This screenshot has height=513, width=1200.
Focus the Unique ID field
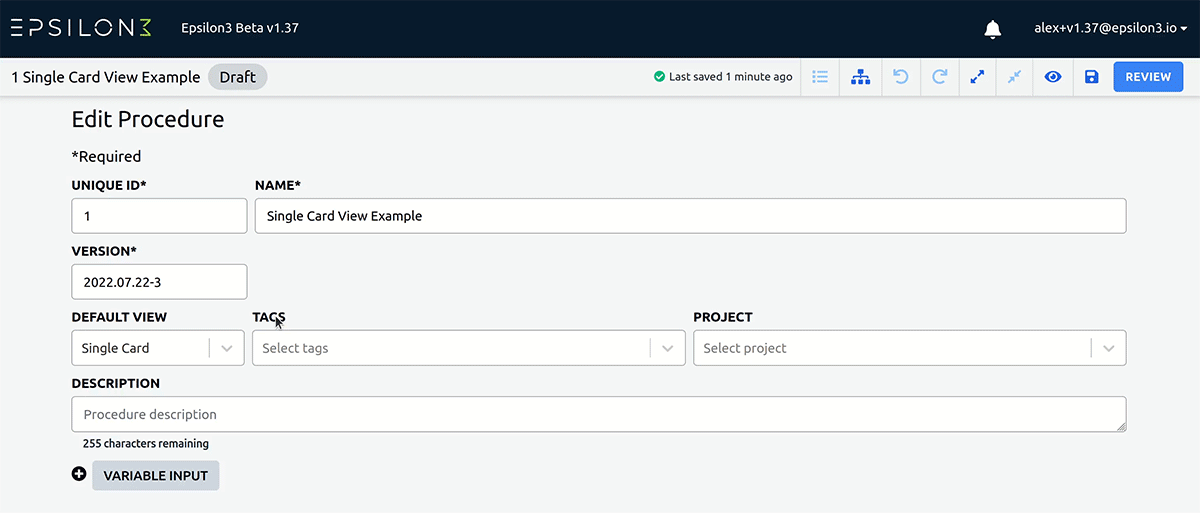point(159,216)
